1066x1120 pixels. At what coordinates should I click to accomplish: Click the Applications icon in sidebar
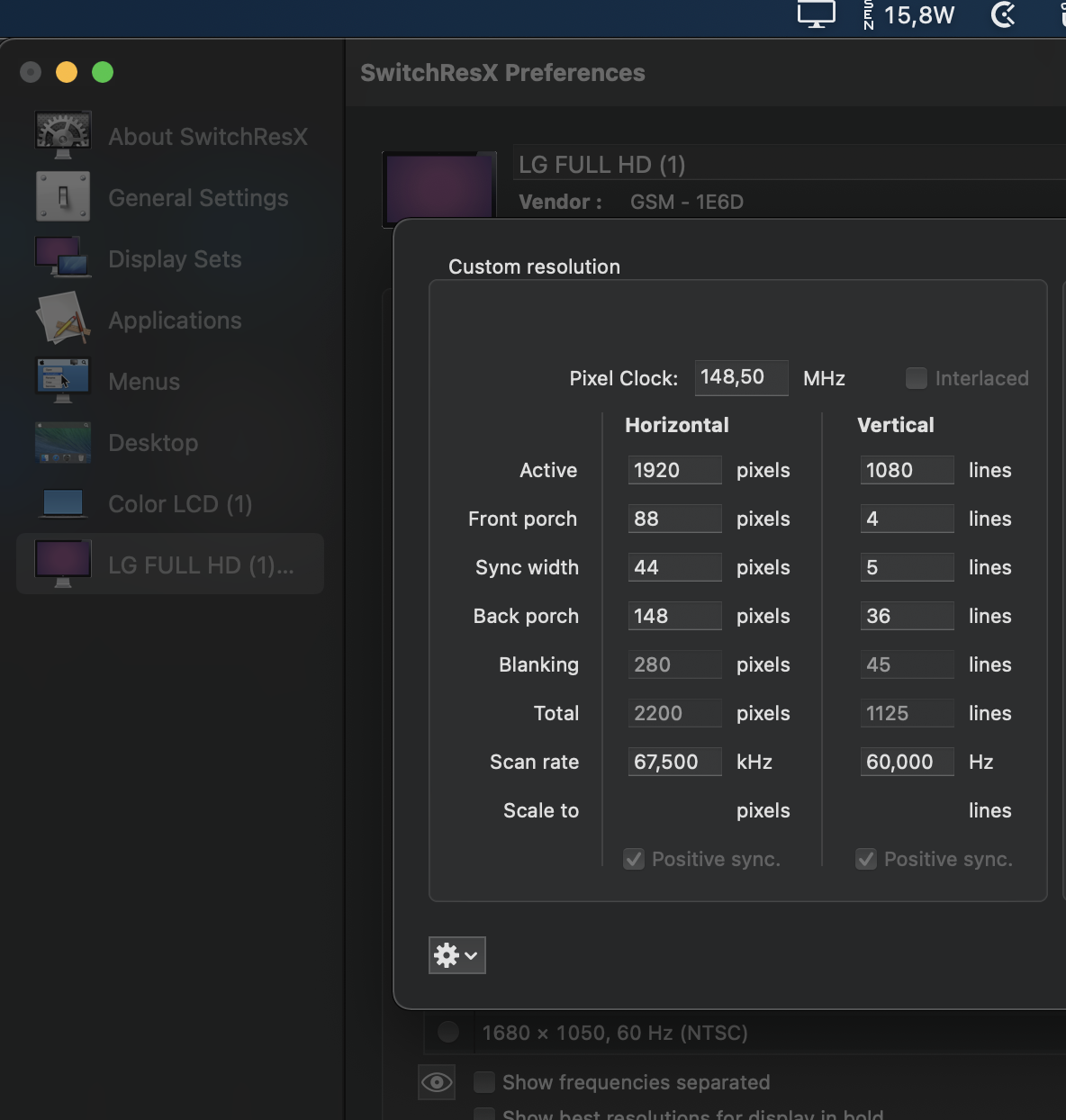63,319
